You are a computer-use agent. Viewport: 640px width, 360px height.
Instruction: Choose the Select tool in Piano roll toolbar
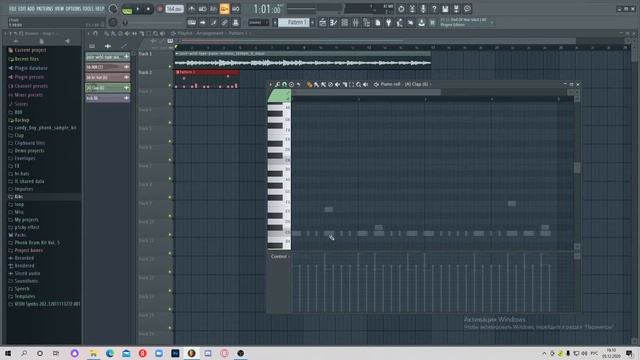(x=351, y=84)
